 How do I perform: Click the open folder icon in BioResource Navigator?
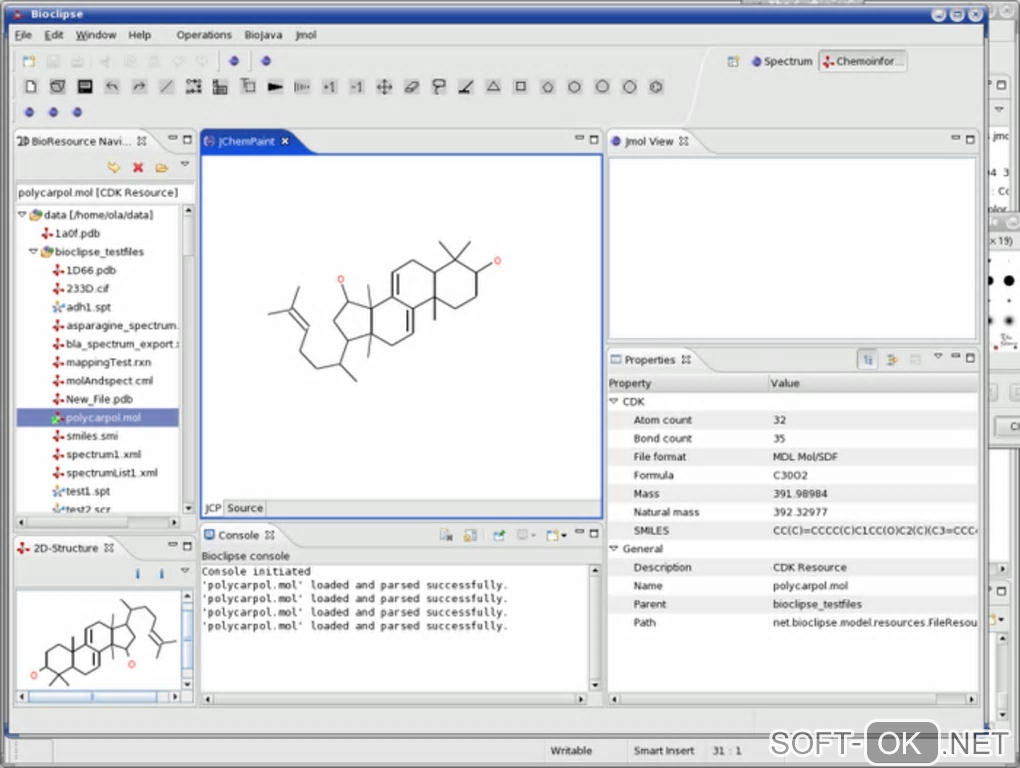click(x=161, y=168)
